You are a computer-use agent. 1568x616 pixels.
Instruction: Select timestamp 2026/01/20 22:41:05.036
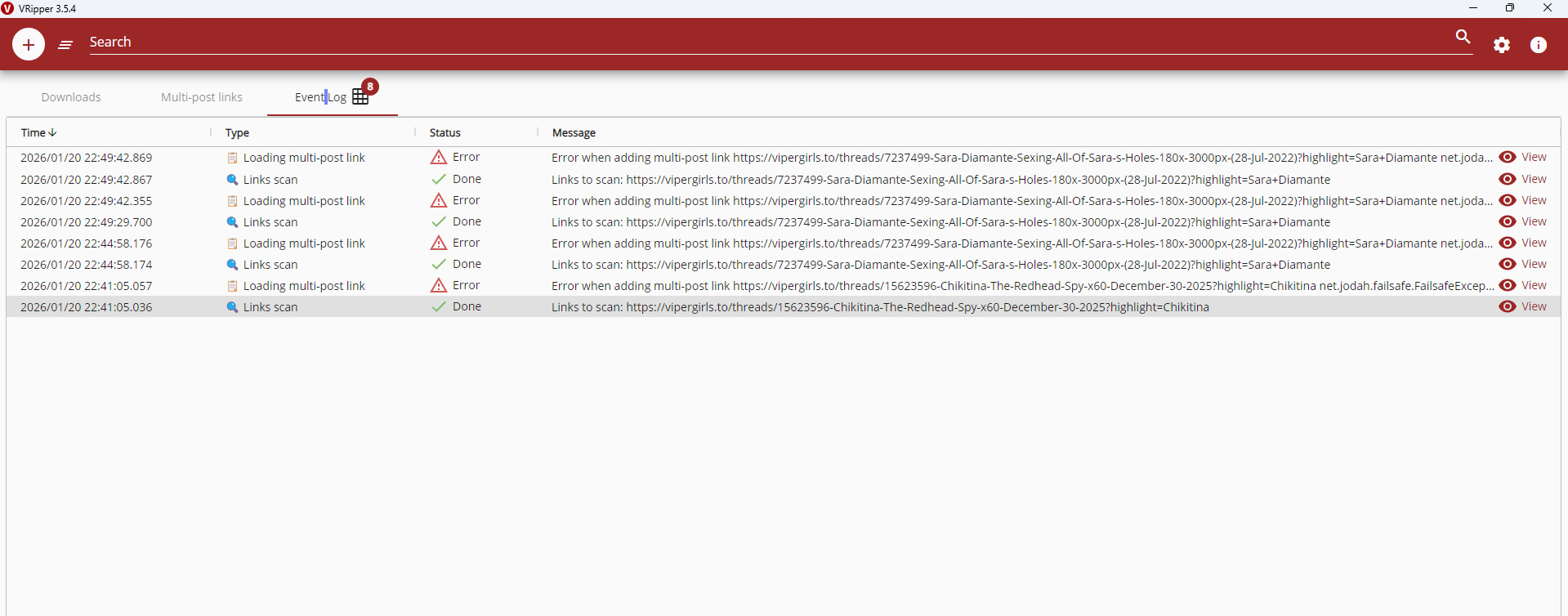86,307
